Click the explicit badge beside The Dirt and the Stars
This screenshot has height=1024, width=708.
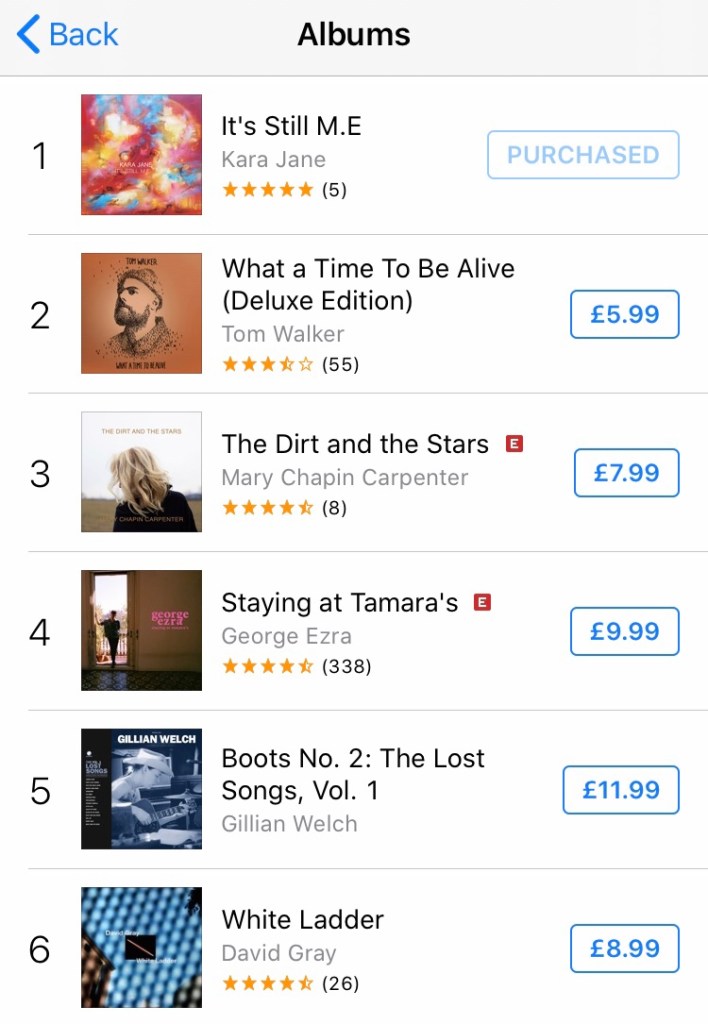tap(514, 443)
